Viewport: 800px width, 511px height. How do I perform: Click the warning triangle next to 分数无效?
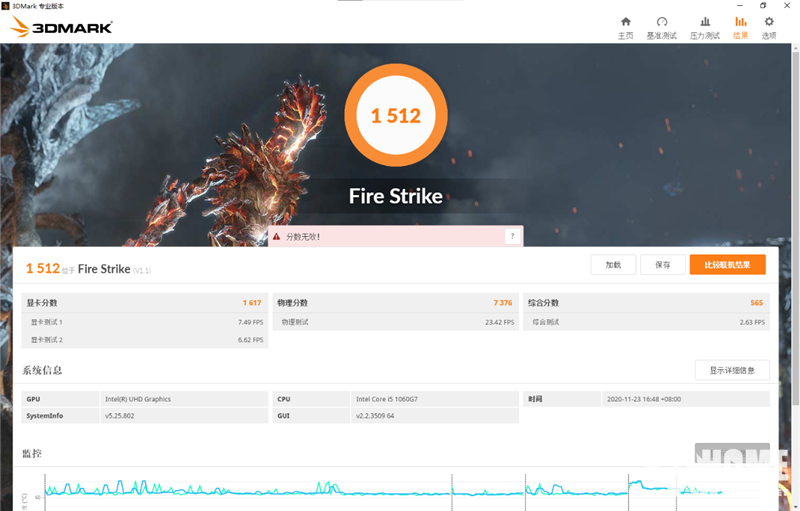pyautogui.click(x=277, y=237)
